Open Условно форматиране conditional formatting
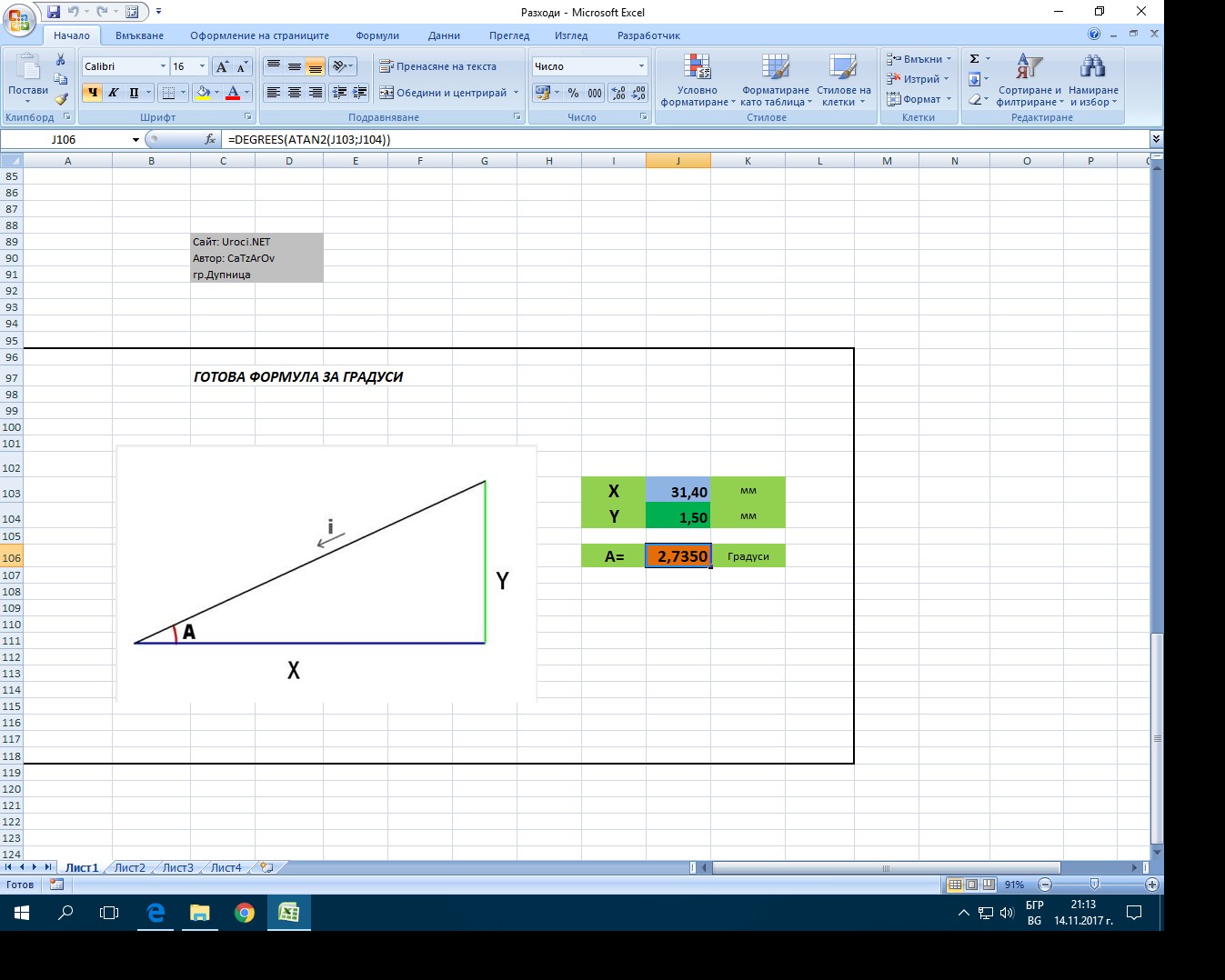The width and height of the screenshot is (1225, 980). point(698,80)
